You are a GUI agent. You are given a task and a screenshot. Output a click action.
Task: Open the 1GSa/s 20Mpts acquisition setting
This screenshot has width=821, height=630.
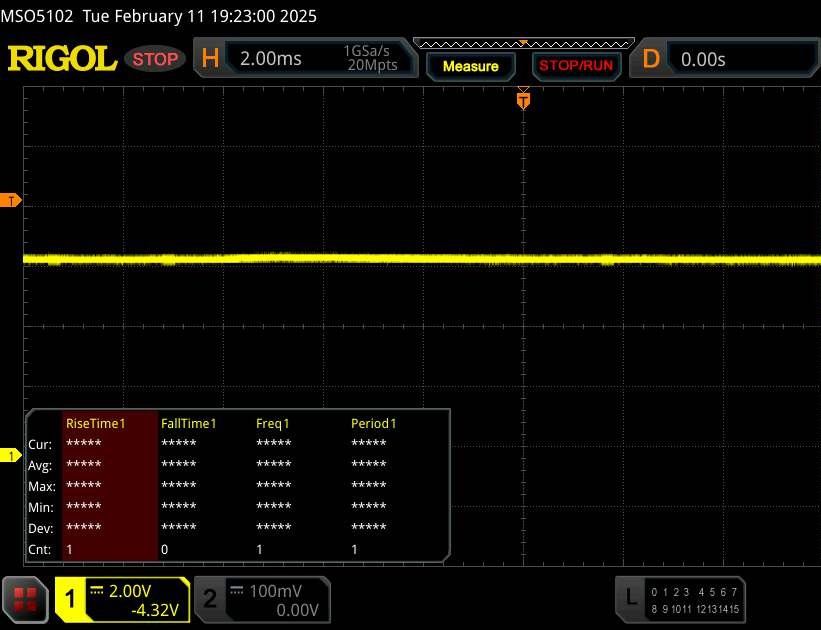pyautogui.click(x=370, y=59)
